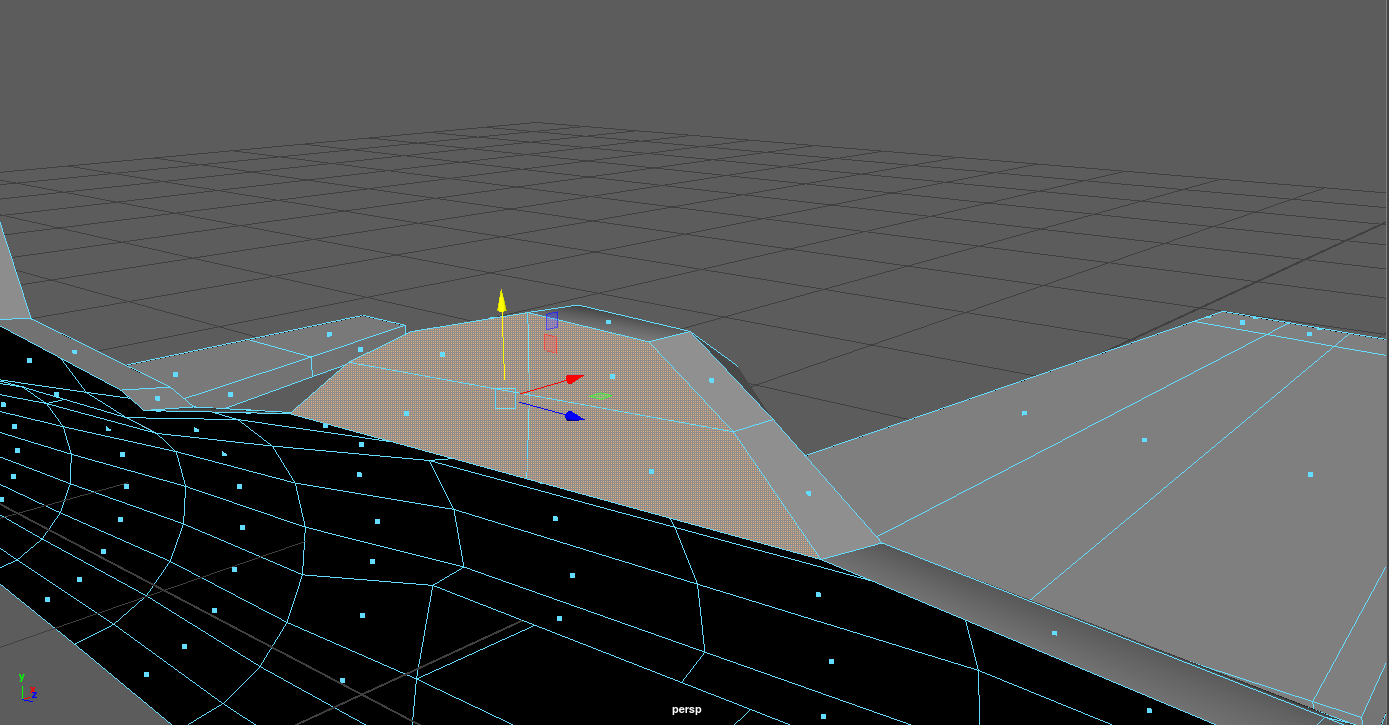
Task: Select the blue square plane handle
Action: 551,320
